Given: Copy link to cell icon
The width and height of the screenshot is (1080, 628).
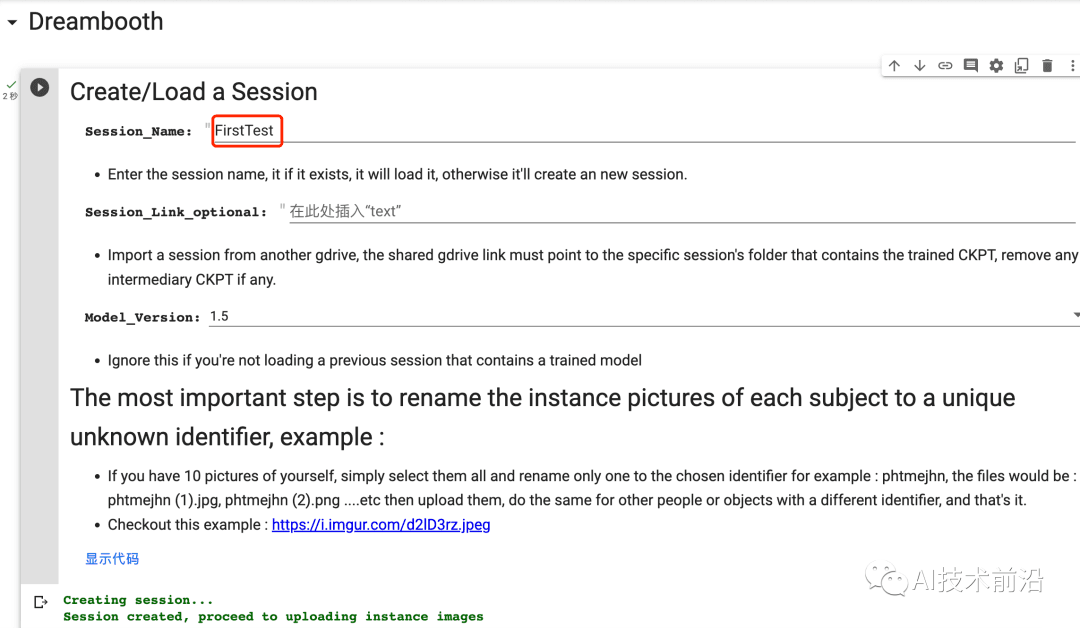Looking at the screenshot, I should coord(945,66).
